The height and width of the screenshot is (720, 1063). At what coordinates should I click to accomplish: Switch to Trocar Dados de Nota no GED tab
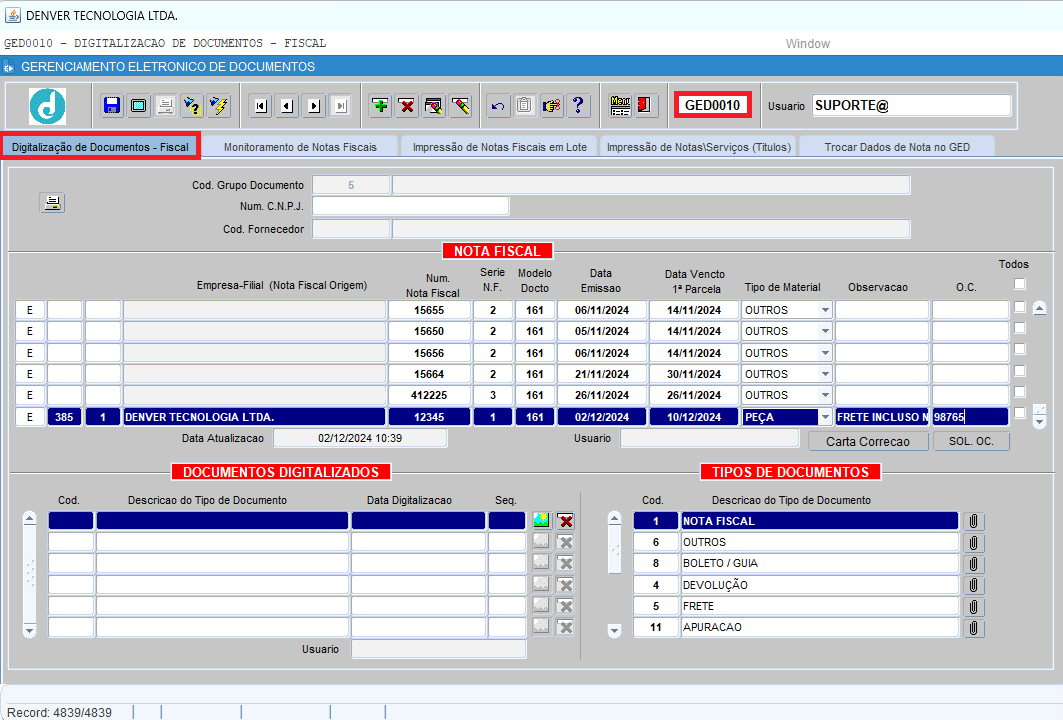click(x=897, y=147)
